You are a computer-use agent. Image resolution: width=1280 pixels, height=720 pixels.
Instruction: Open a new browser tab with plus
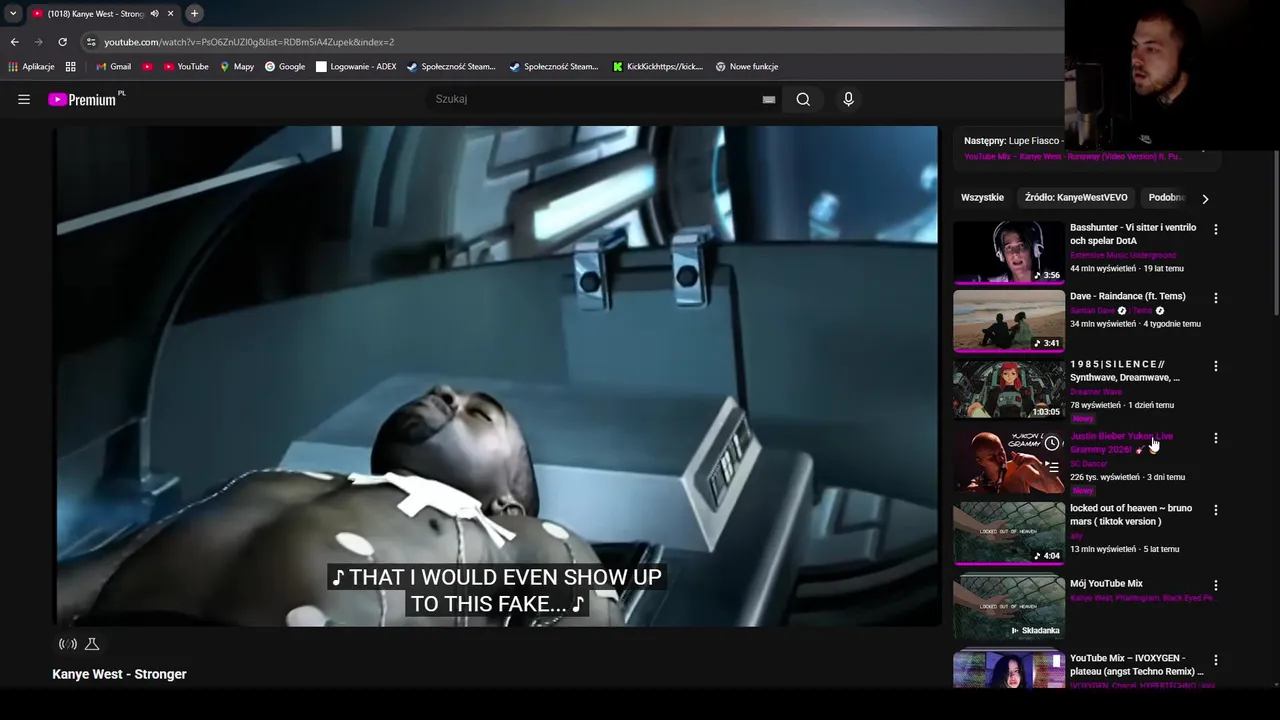pos(194,13)
